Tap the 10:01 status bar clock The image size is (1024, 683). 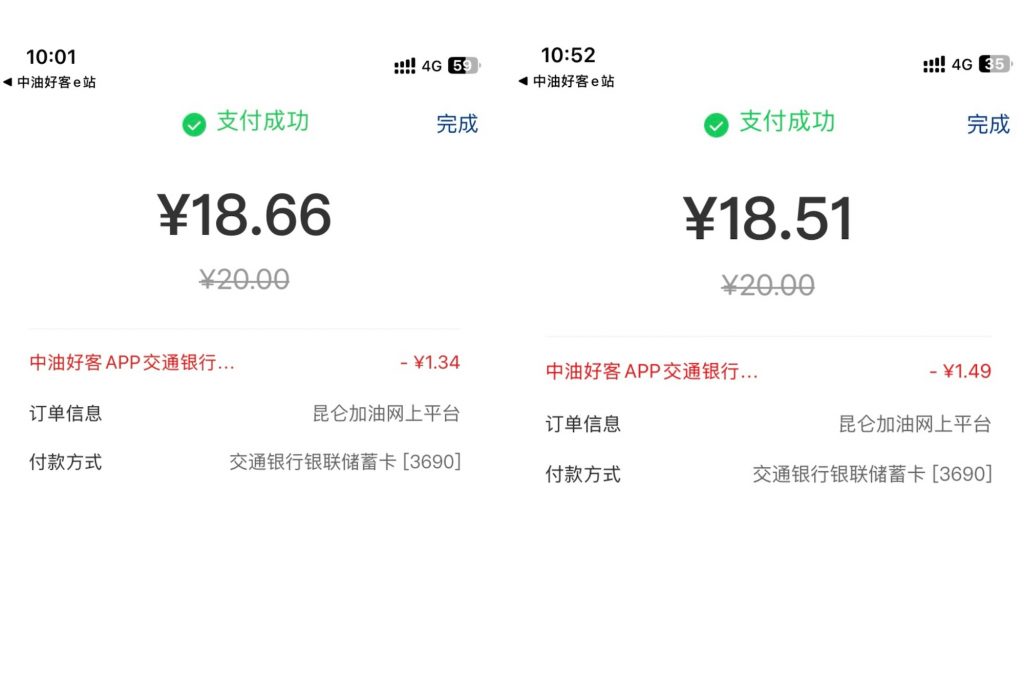[51, 57]
